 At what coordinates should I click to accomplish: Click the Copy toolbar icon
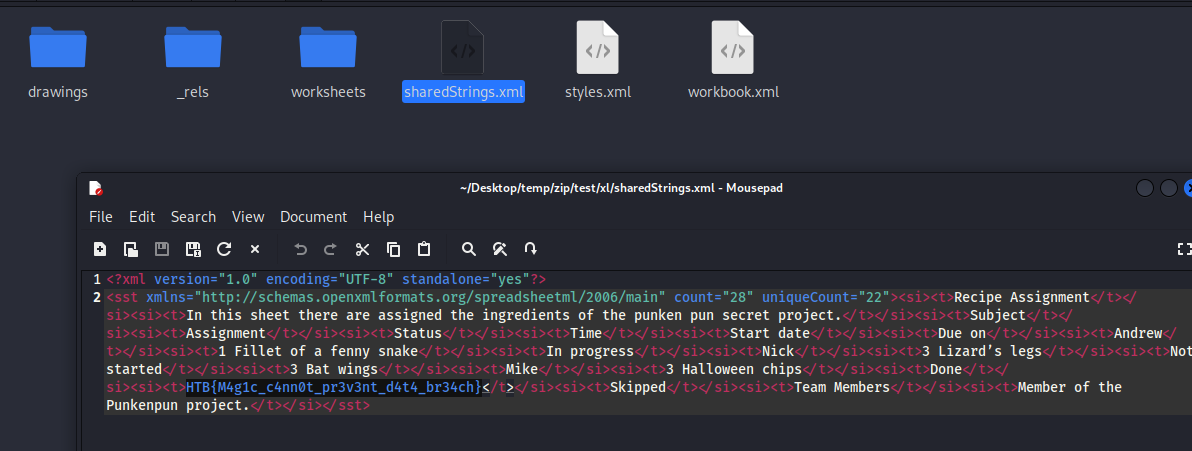tap(393, 249)
